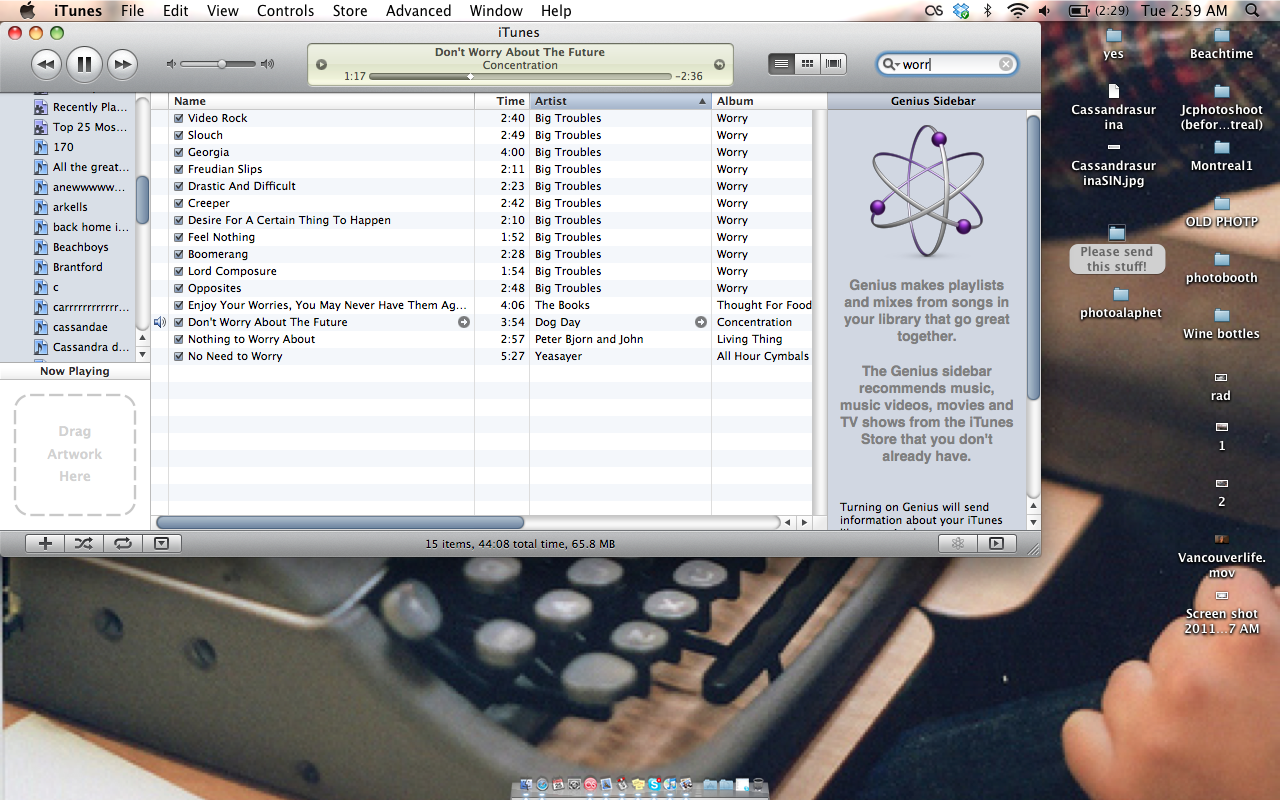
Task: Skip forward to the next track
Action: point(122,66)
